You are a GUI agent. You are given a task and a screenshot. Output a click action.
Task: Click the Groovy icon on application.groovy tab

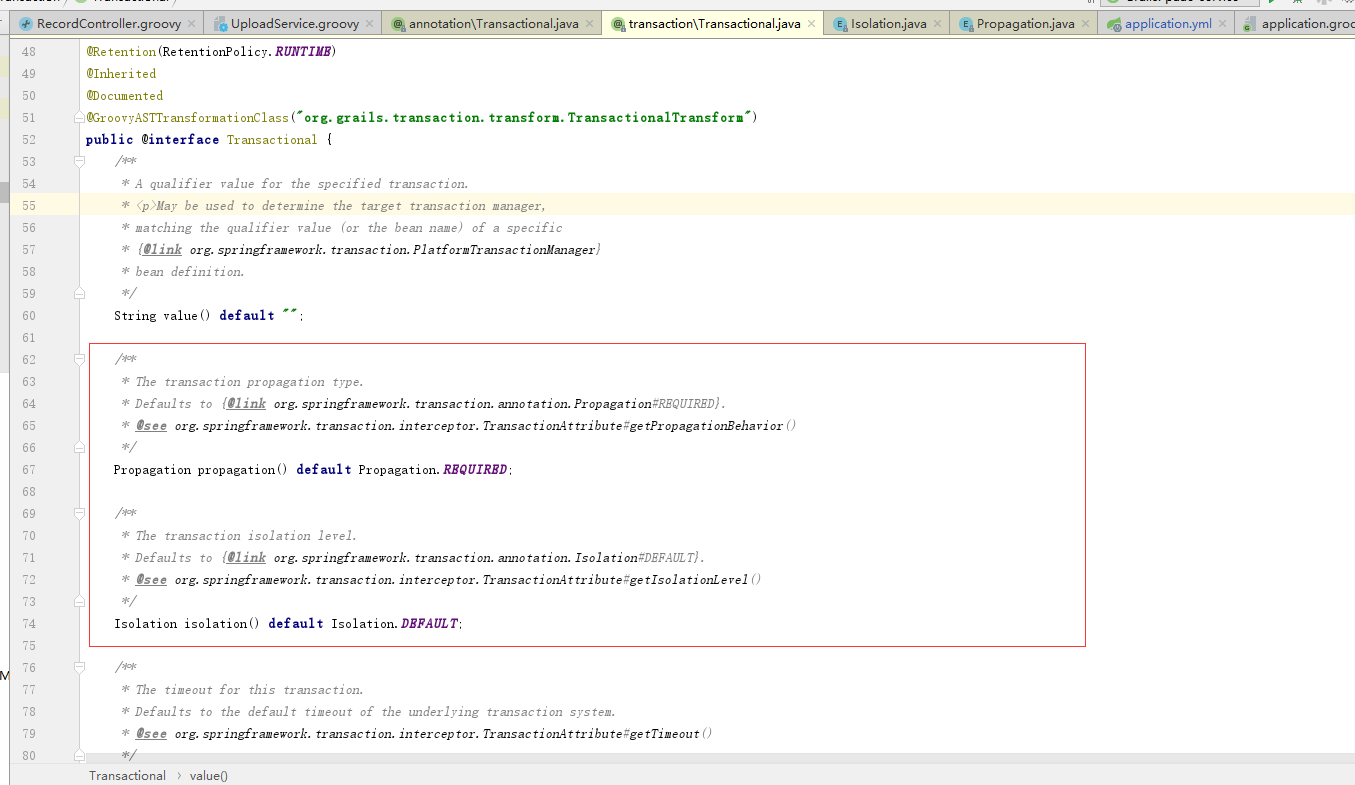point(1250,23)
